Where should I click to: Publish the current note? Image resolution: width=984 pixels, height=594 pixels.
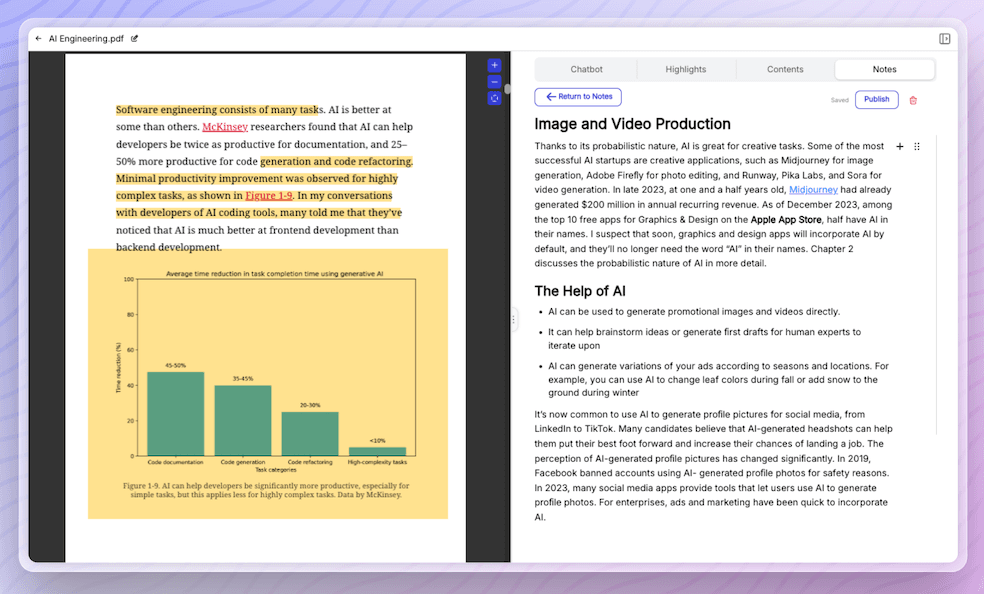coord(876,99)
